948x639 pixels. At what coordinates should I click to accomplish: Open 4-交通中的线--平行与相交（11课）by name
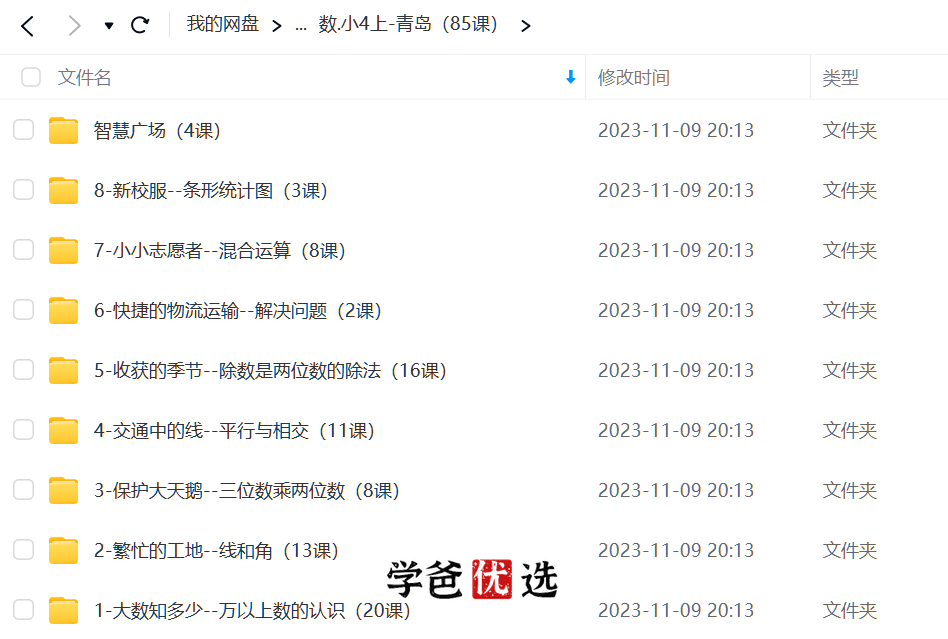pyautogui.click(x=235, y=430)
